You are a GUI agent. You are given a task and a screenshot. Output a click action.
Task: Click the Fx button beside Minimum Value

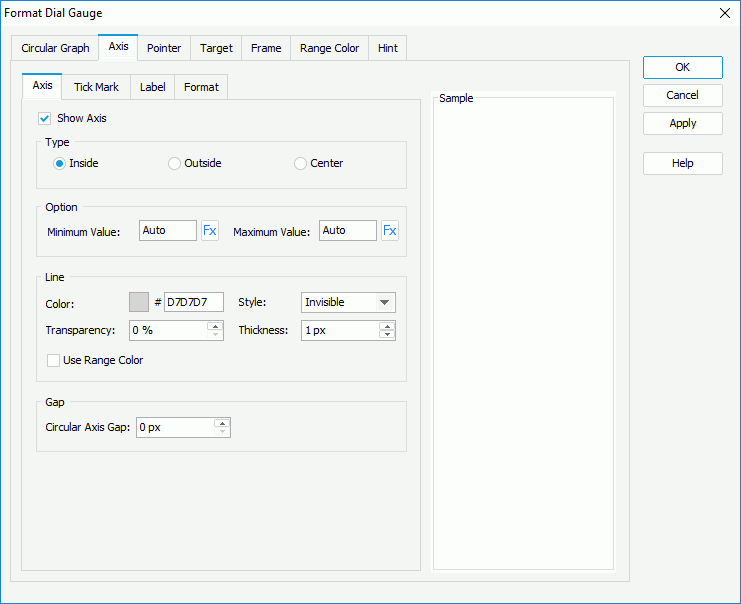210,231
